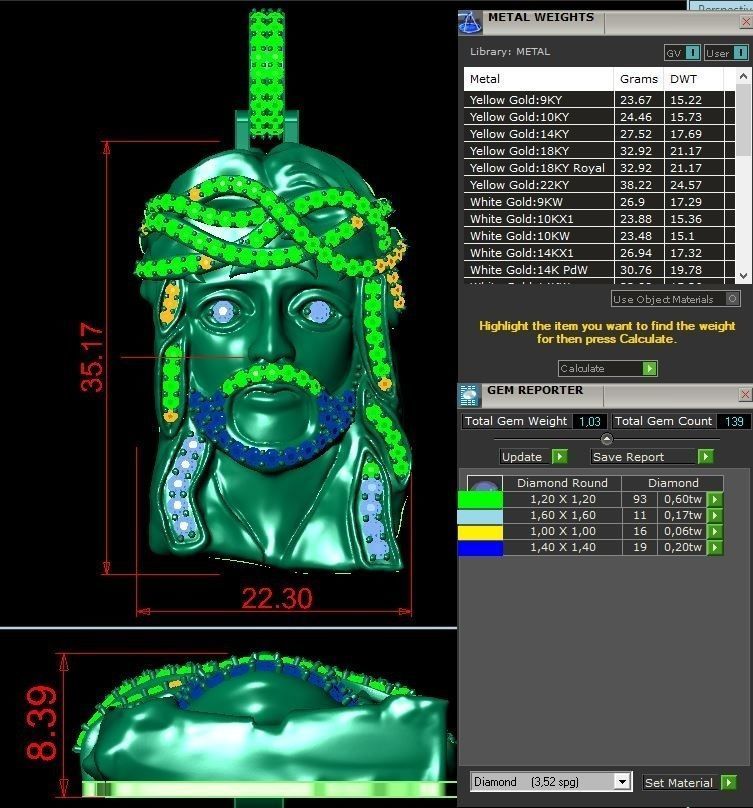Select the White Gold:14KX1 row
Image resolution: width=753 pixels, height=808 pixels.
click(599, 253)
